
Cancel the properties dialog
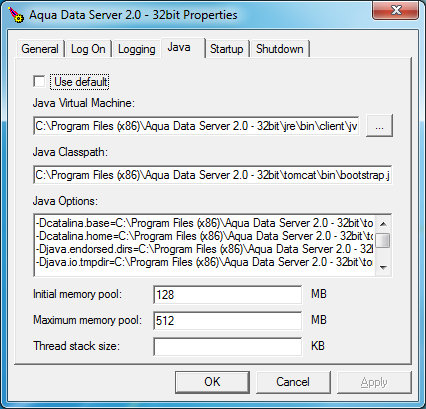pos(293,382)
